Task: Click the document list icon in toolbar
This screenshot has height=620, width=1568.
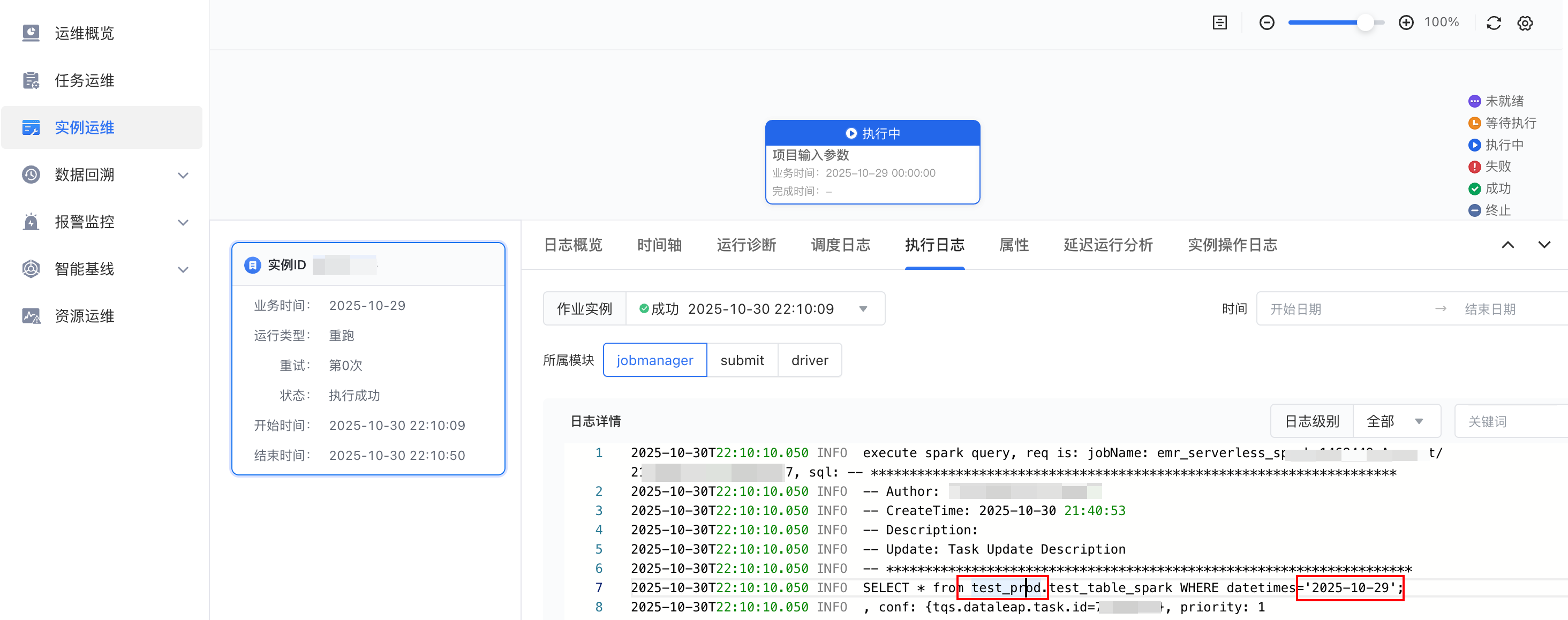Action: coord(1220,22)
